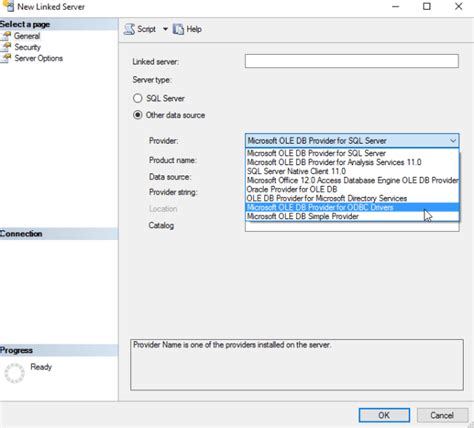The height and width of the screenshot is (428, 474).
Task: Click the General page icon
Action: click(x=6, y=36)
